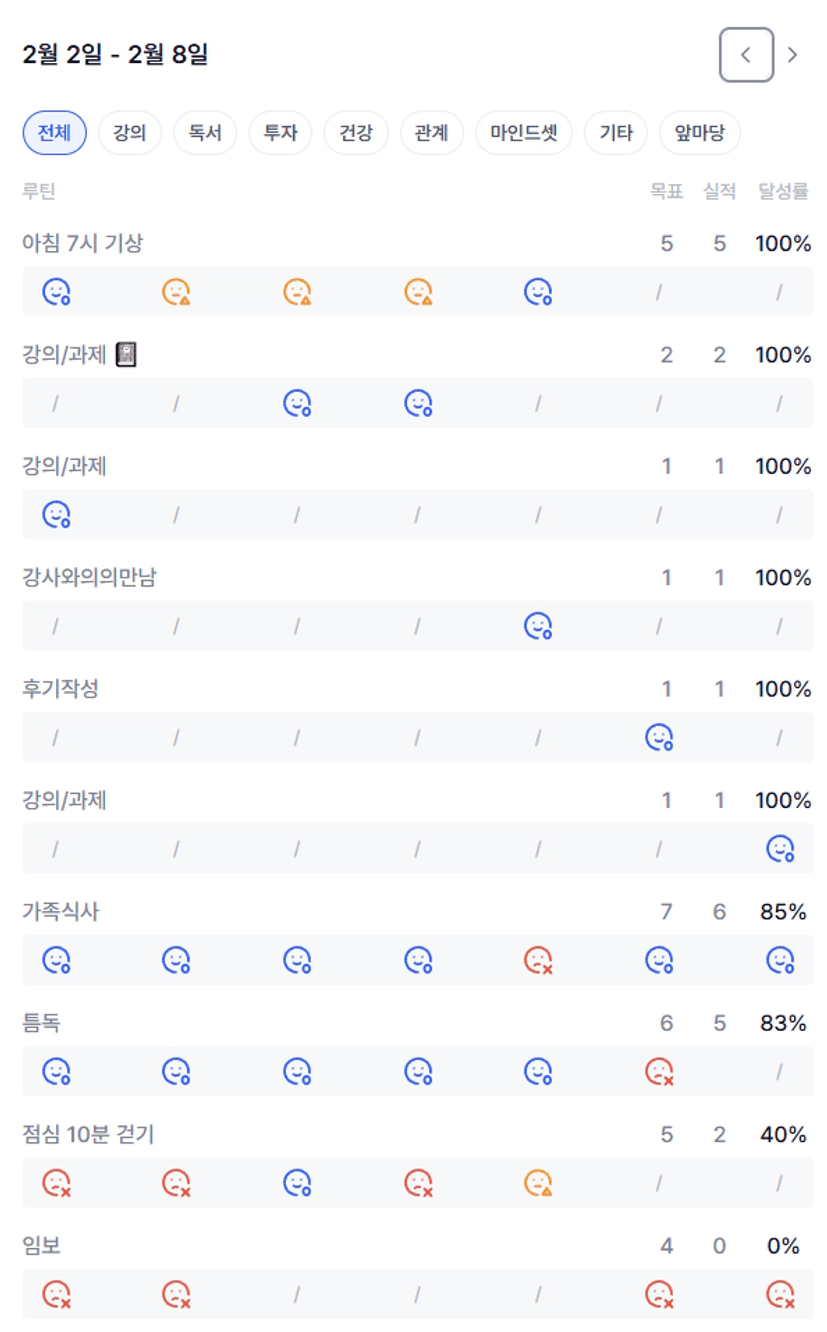Click the 달성률 column header
The height and width of the screenshot is (1332, 827).
[x=783, y=191]
